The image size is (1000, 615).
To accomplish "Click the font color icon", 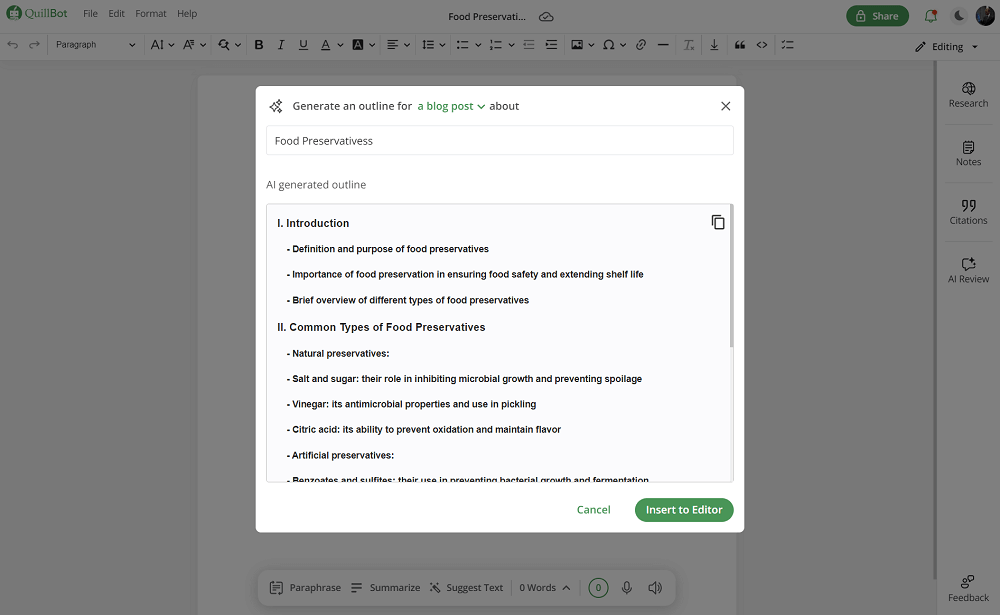I will (325, 45).
